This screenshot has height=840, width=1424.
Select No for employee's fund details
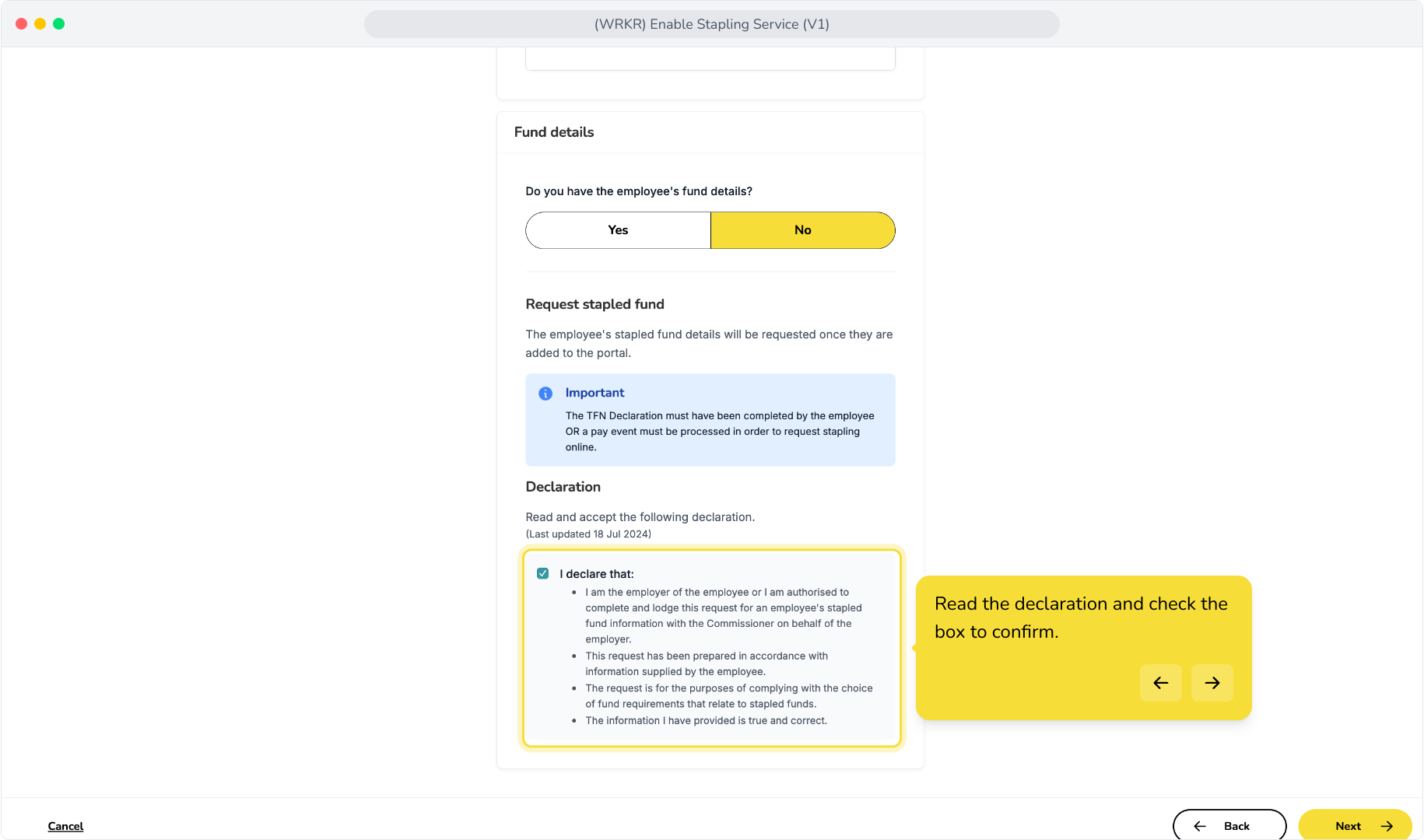[x=803, y=230]
